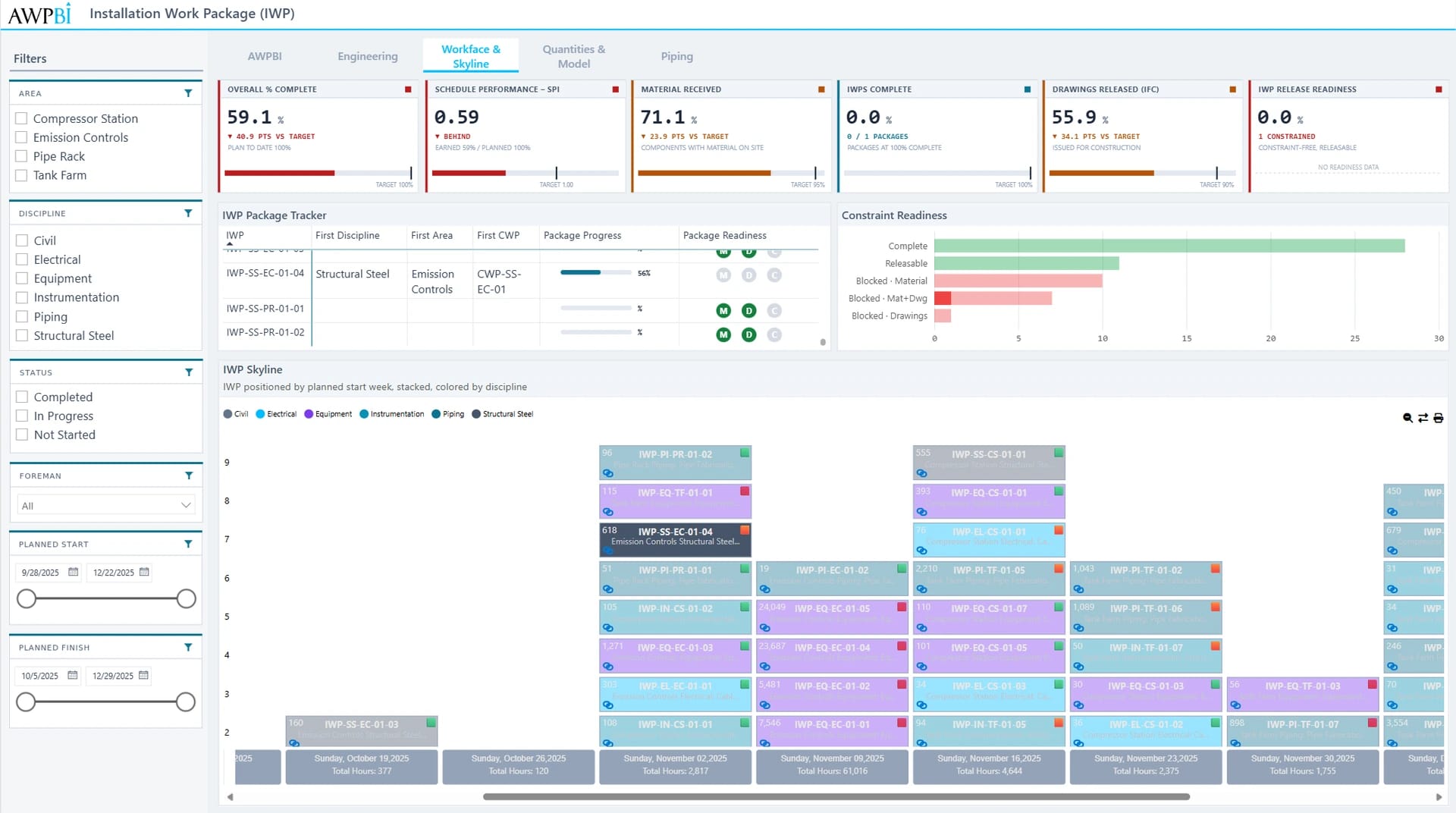Image resolution: width=1456 pixels, height=813 pixels.
Task: Click the skyline horizontal scrollbar
Action: tap(836, 797)
